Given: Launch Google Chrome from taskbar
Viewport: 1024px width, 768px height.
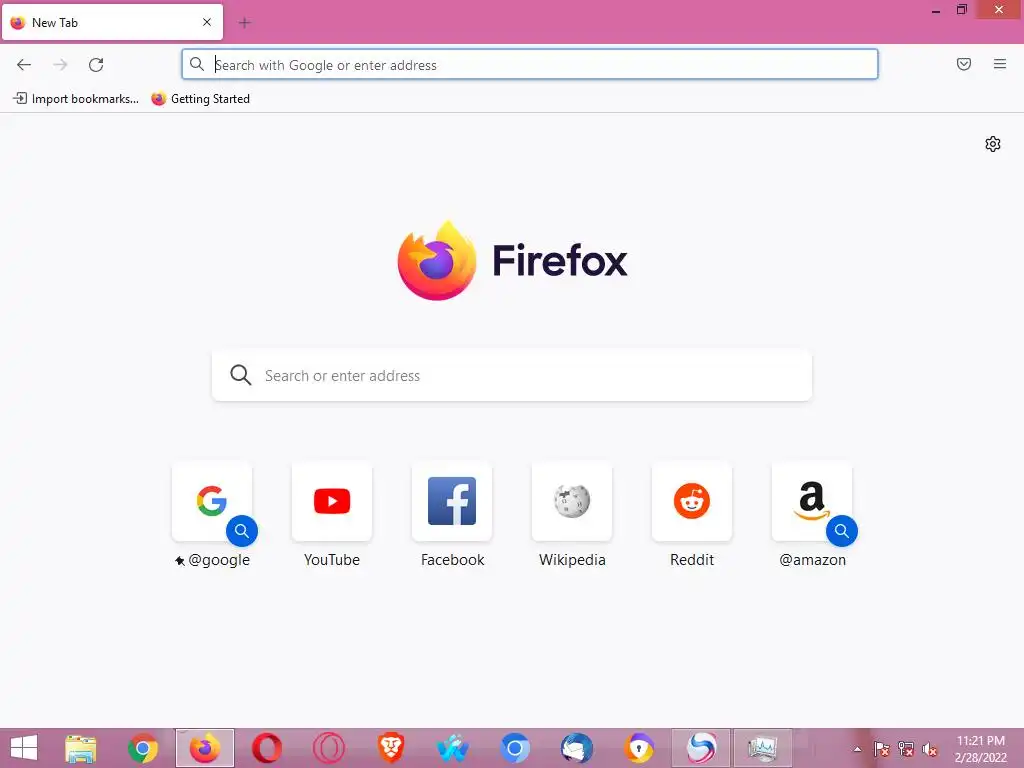Looking at the screenshot, I should 143,748.
